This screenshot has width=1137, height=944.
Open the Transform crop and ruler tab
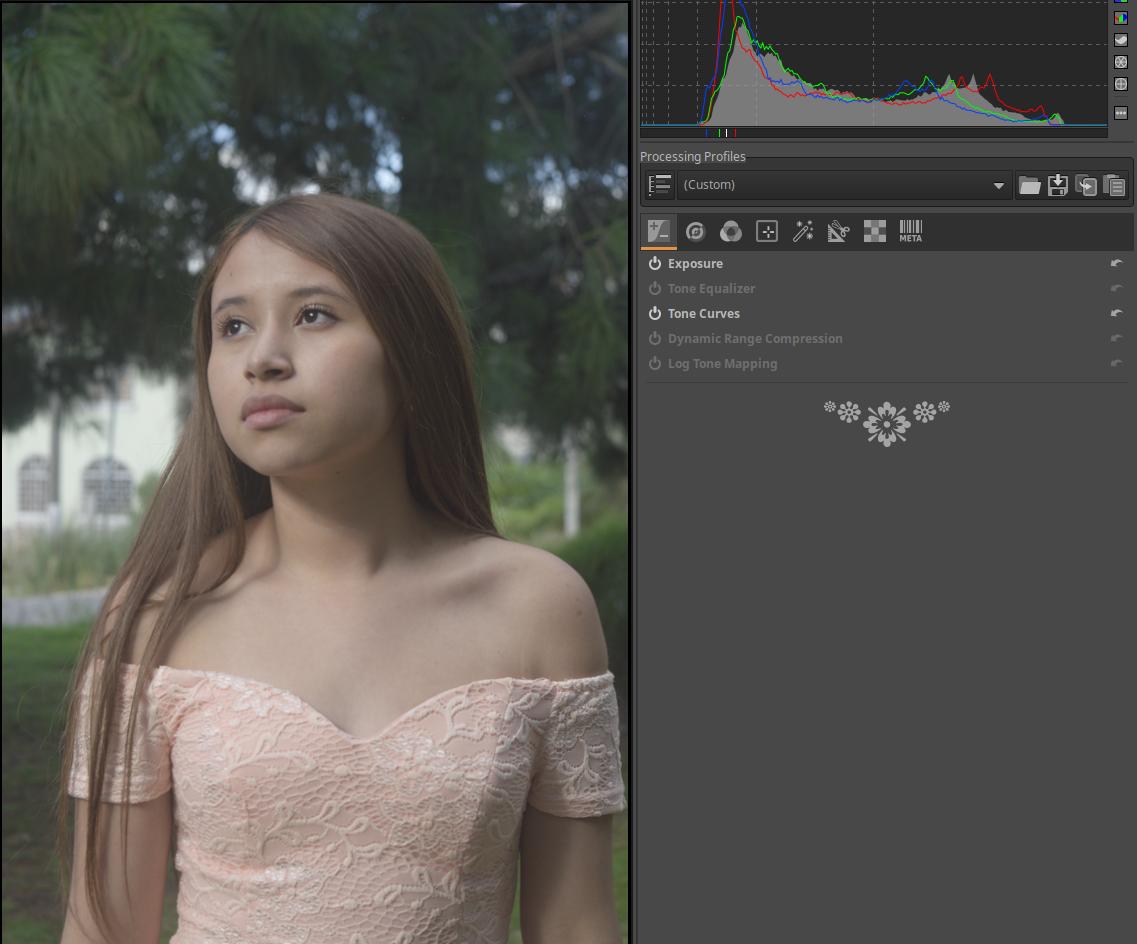tap(838, 232)
